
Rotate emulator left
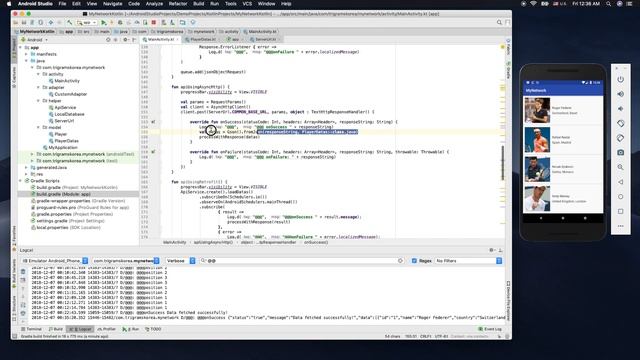click(x=620, y=123)
